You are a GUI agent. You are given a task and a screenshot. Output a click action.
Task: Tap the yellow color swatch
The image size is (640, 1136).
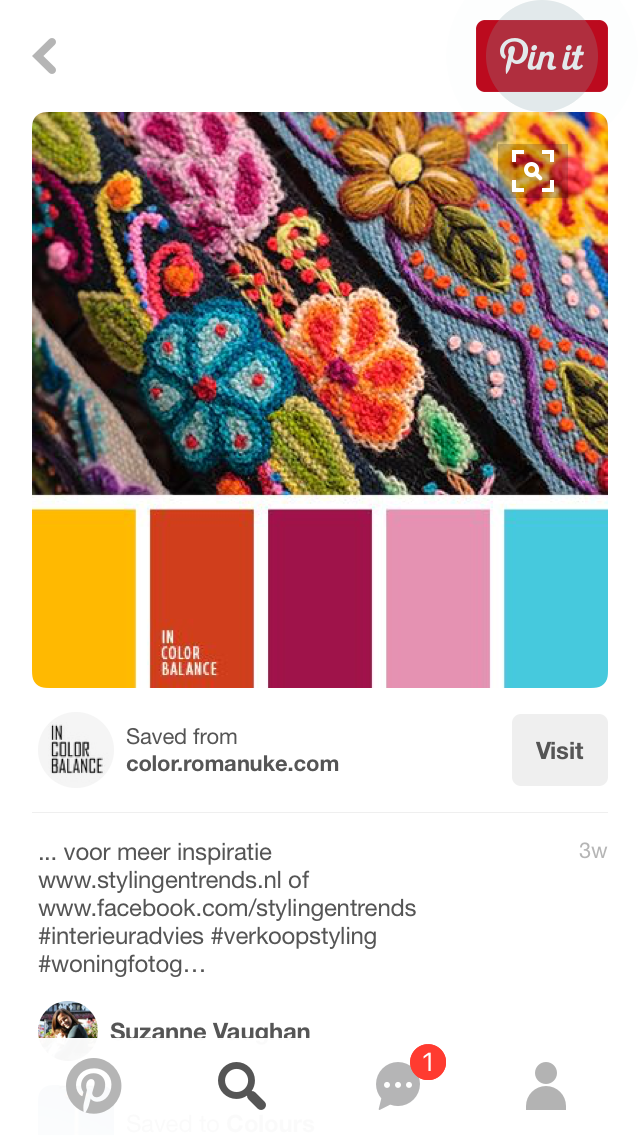click(84, 598)
